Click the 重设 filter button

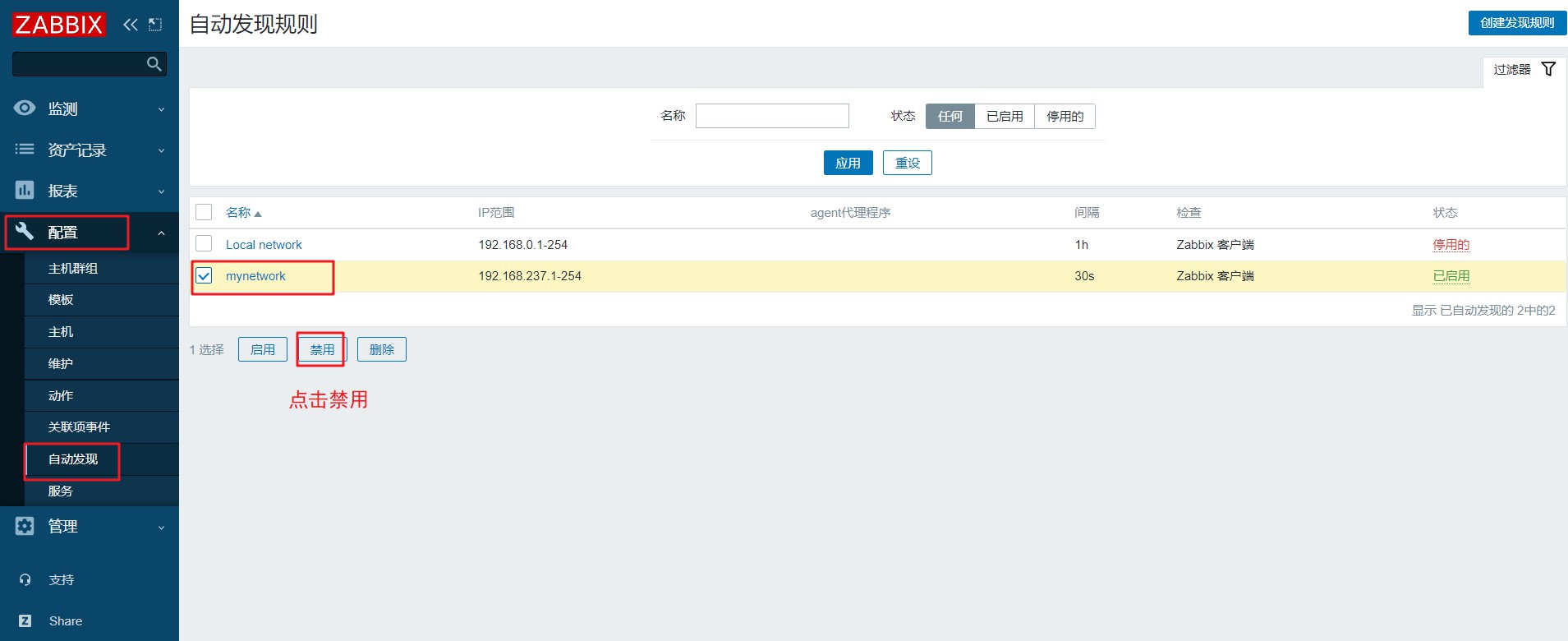click(907, 163)
